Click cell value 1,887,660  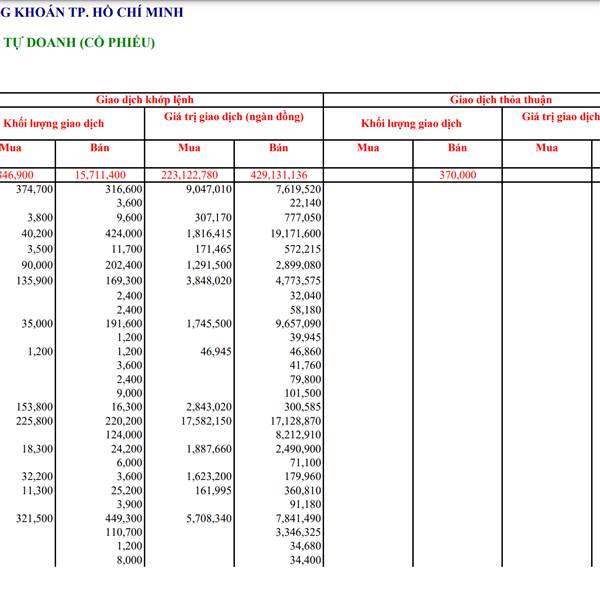209,449
